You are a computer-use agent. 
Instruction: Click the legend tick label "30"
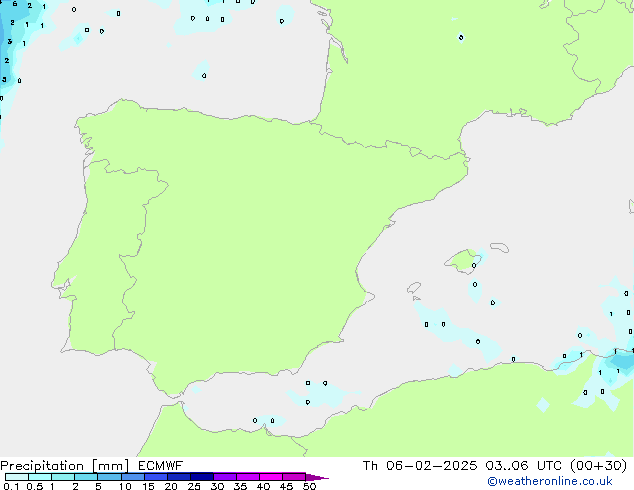[x=217, y=486]
